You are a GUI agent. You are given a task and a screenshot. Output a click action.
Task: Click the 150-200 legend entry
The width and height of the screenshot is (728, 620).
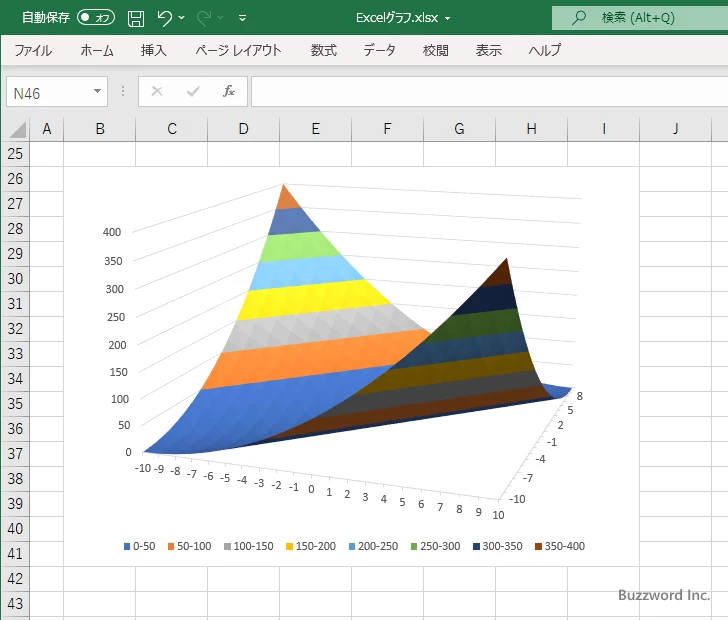pos(311,546)
